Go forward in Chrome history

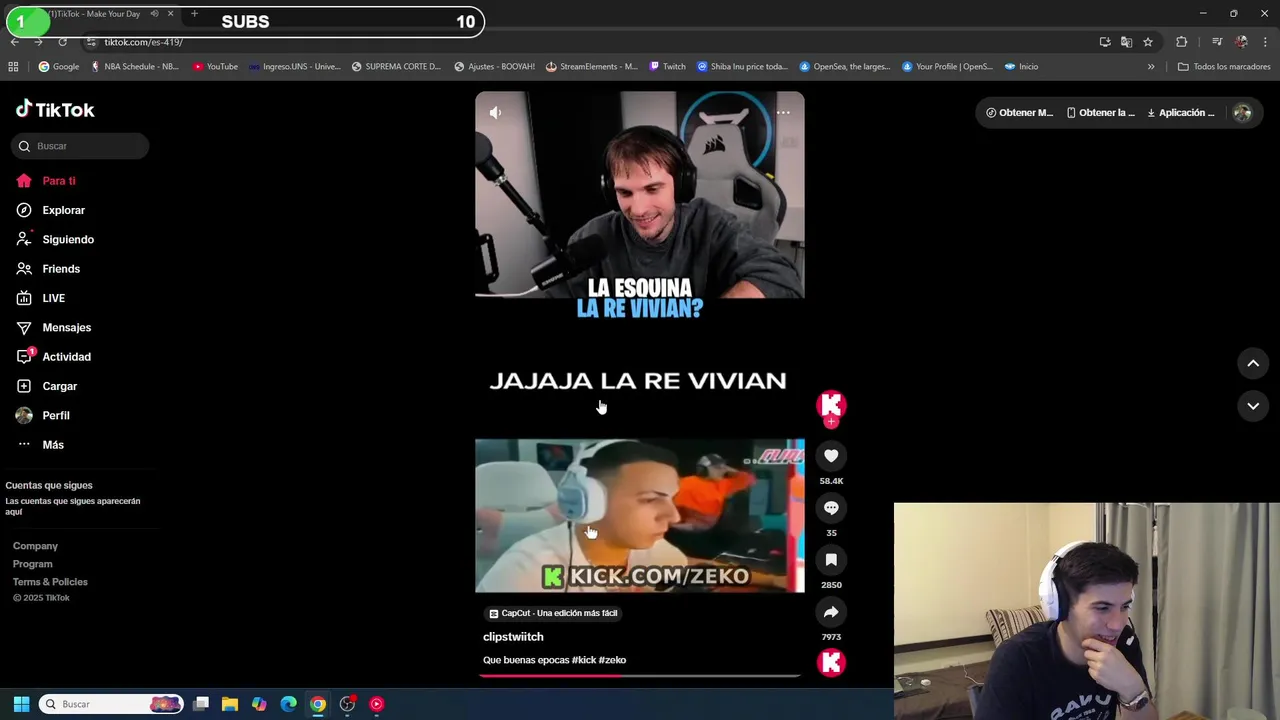[38, 42]
